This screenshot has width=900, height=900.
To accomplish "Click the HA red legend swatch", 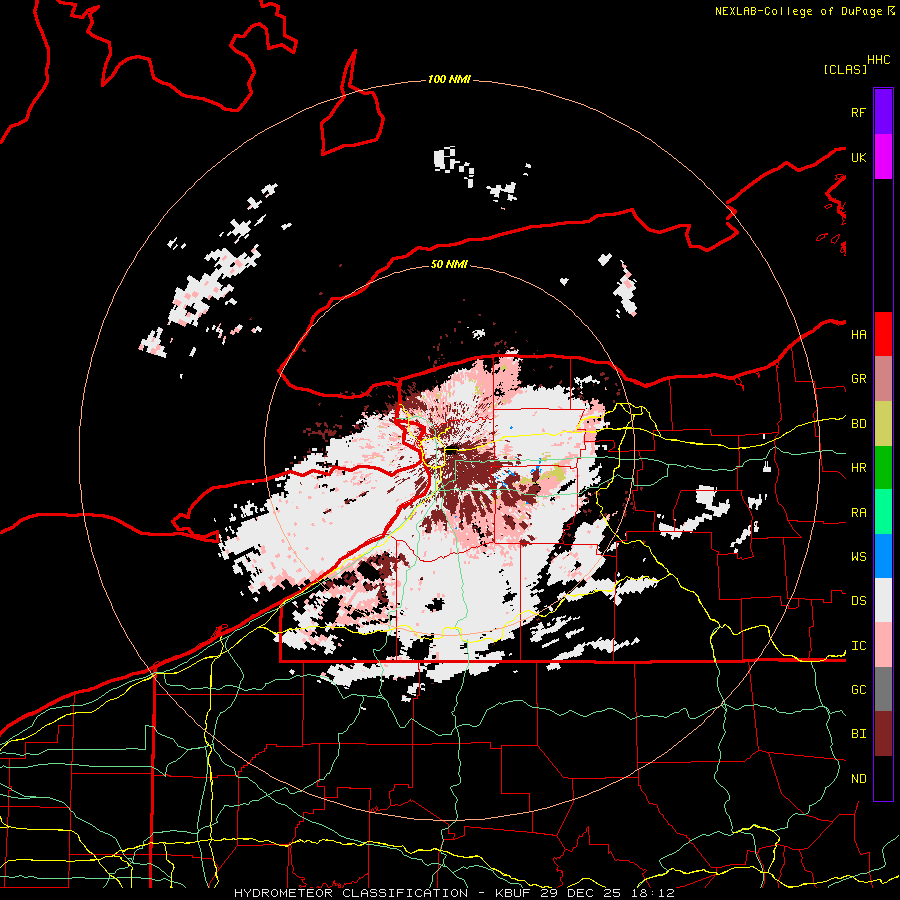I will coord(883,334).
